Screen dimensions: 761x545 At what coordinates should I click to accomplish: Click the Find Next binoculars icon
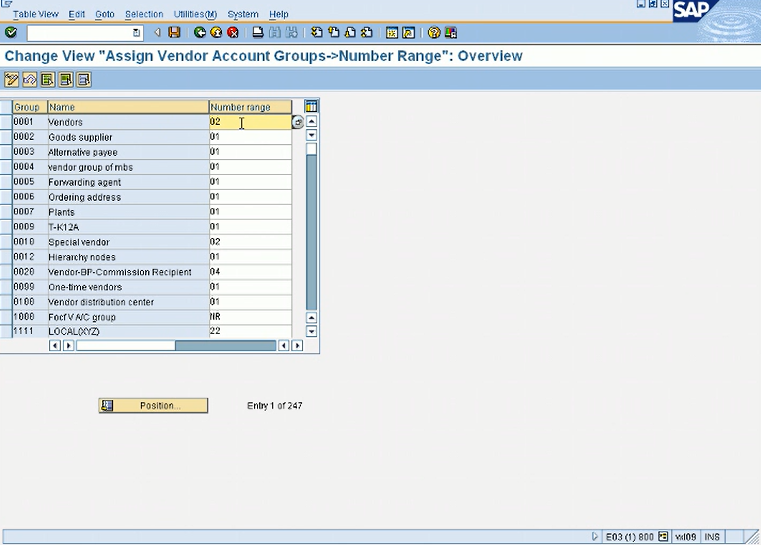tap(292, 33)
